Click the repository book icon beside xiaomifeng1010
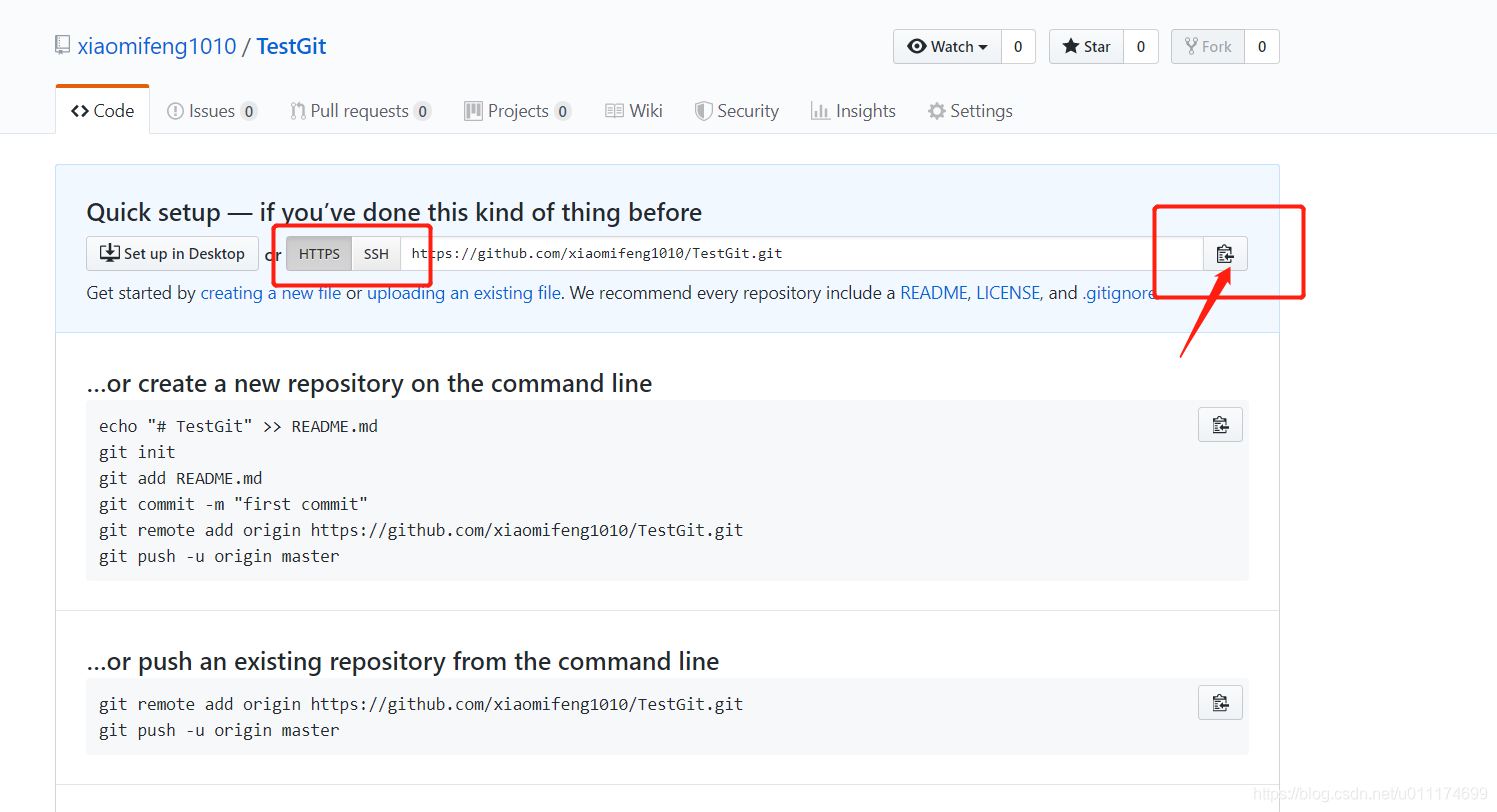1497x812 pixels. (62, 46)
